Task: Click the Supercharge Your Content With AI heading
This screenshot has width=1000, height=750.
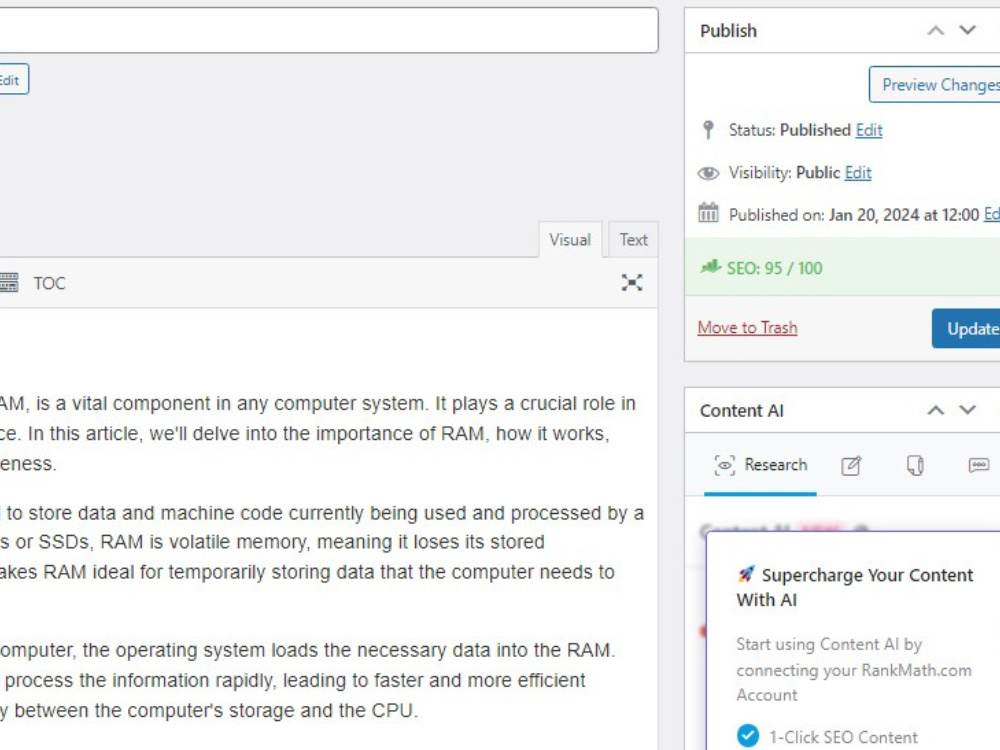Action: click(855, 587)
